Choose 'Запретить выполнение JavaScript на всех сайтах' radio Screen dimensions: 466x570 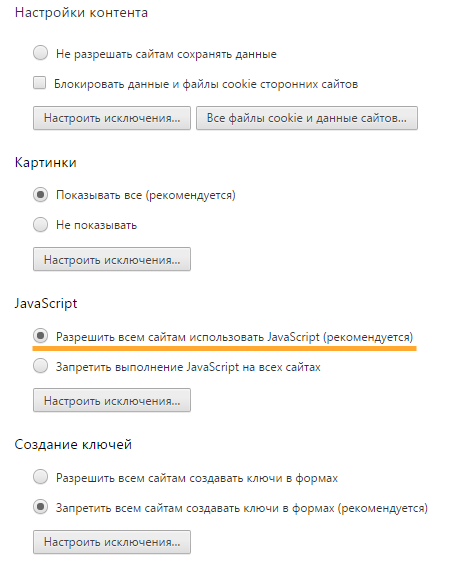pos(40,366)
